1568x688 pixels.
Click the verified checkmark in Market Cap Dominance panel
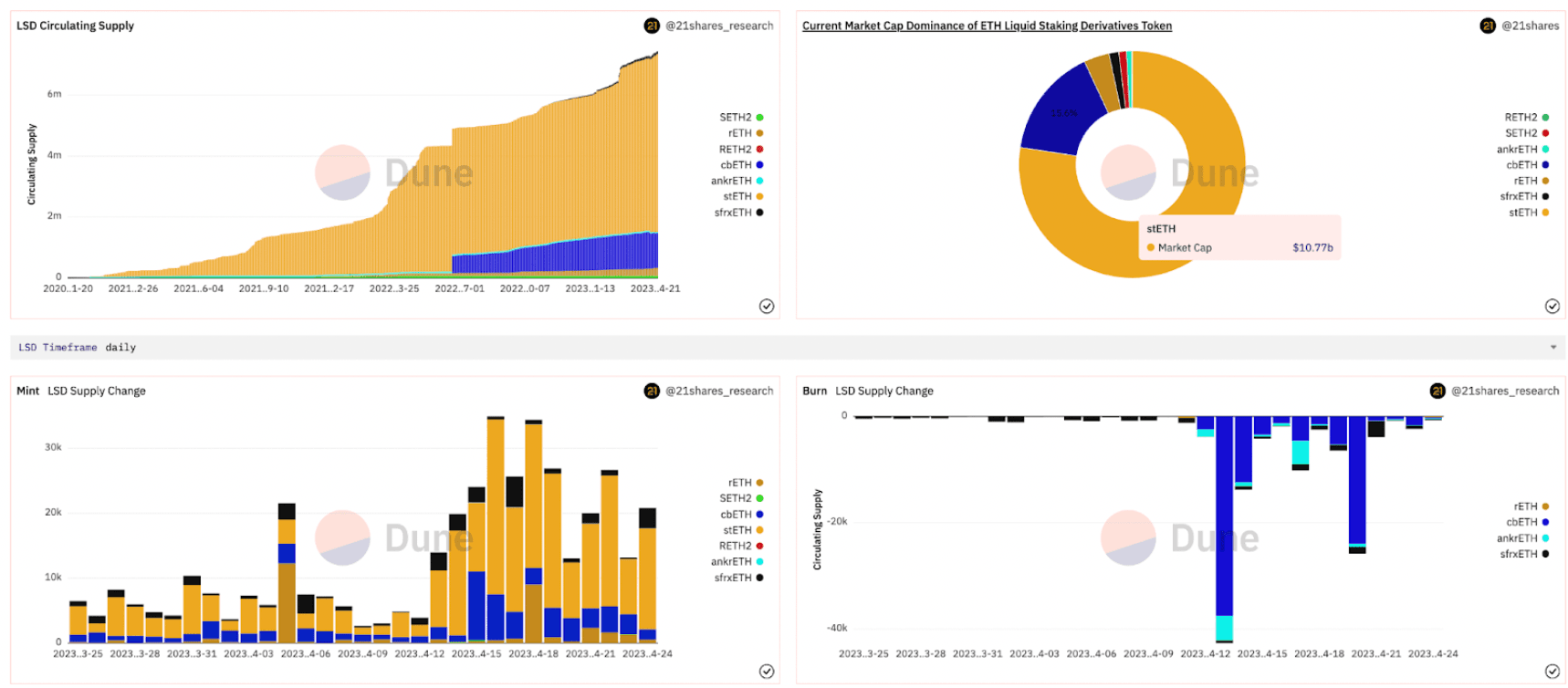(x=1552, y=307)
